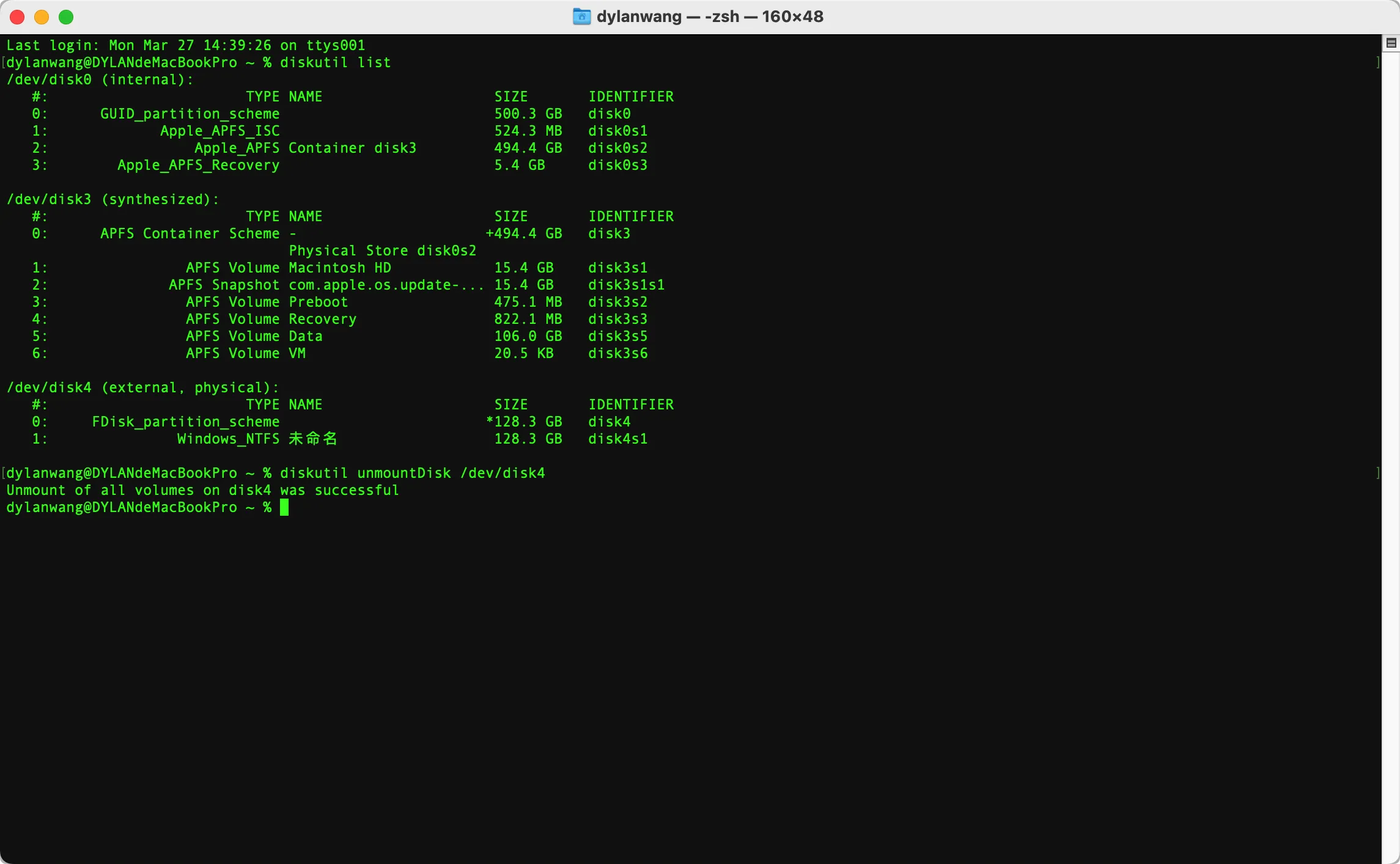Click the '20.5 KB' size value
The height and width of the screenshot is (864, 1400).
click(x=523, y=353)
